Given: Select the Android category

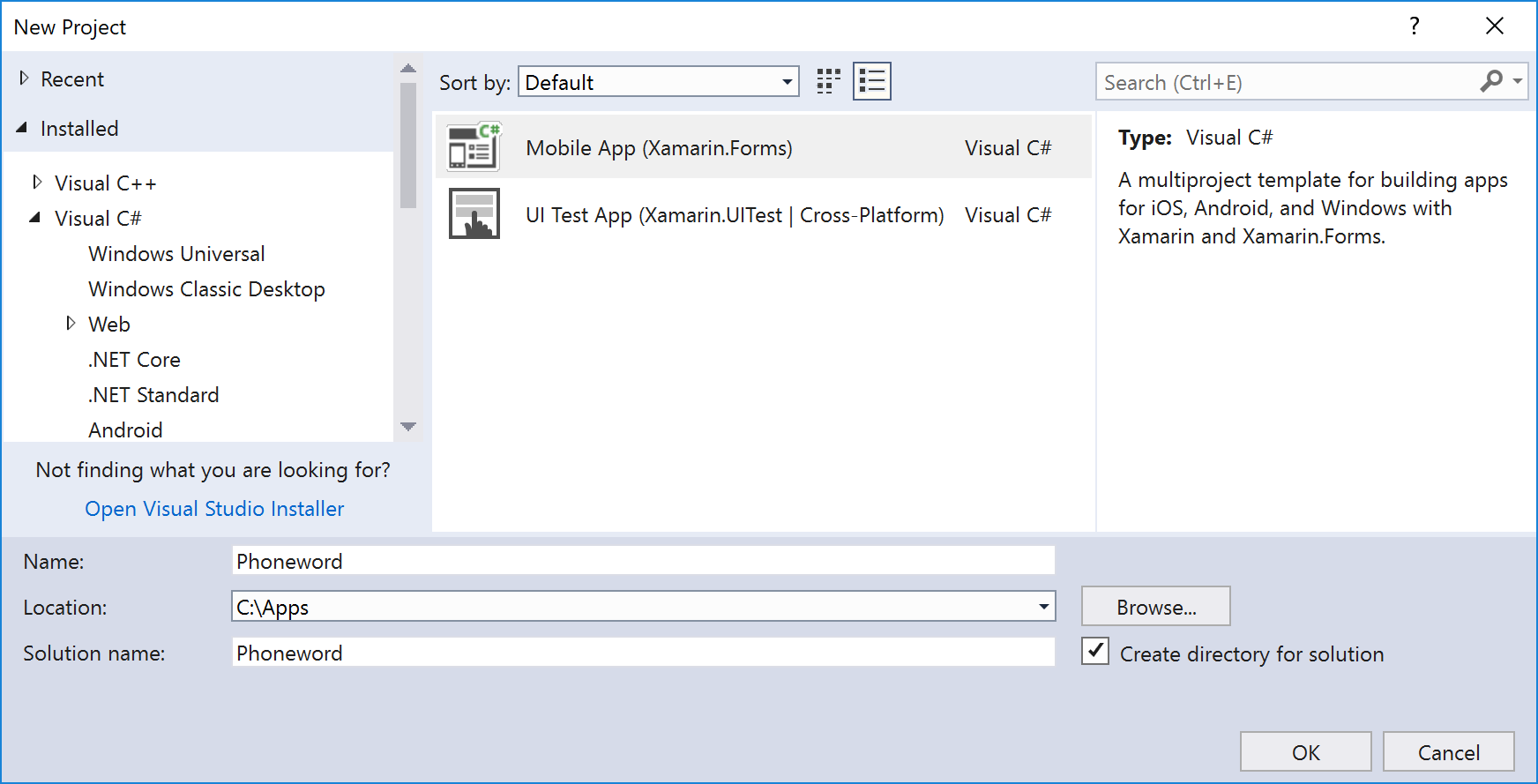Looking at the screenshot, I should [x=125, y=430].
